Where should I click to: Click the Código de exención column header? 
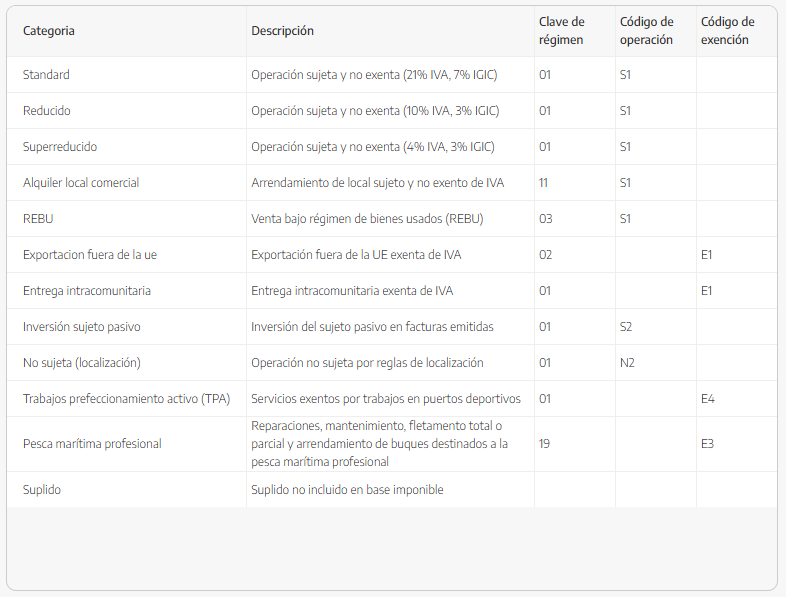(728, 31)
